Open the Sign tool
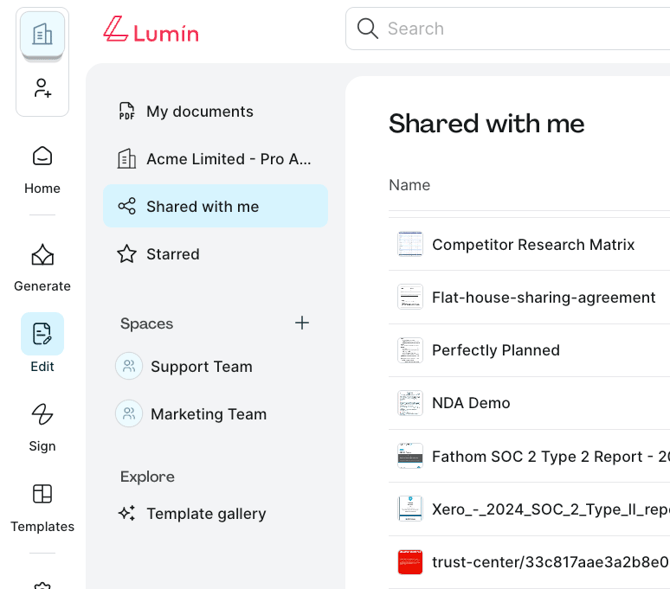 click(42, 425)
